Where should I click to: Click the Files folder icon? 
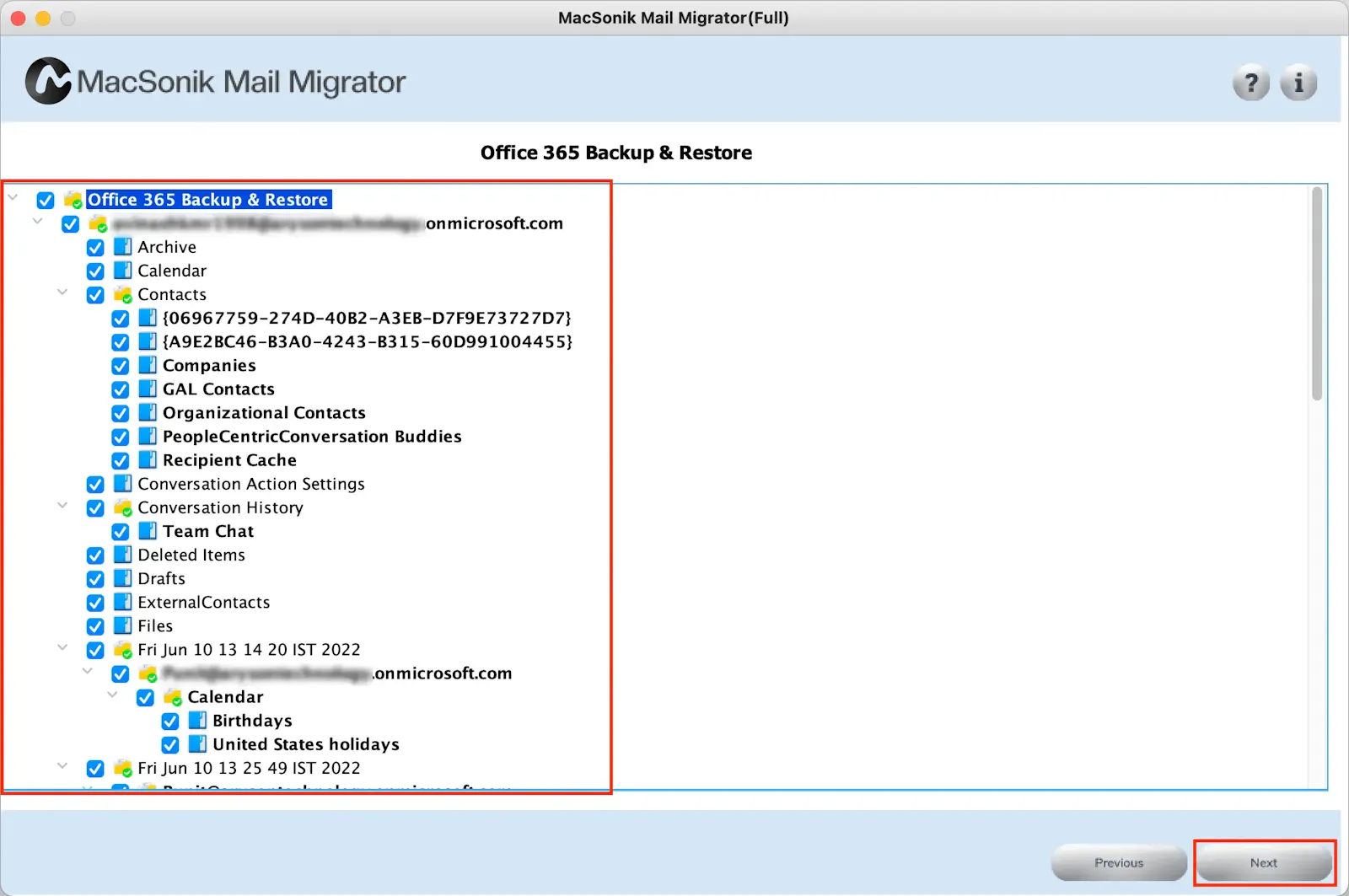pos(123,625)
